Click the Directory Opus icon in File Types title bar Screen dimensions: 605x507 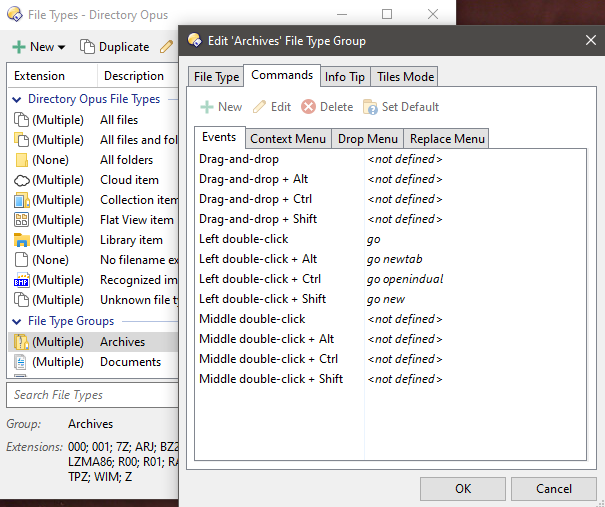15,15
